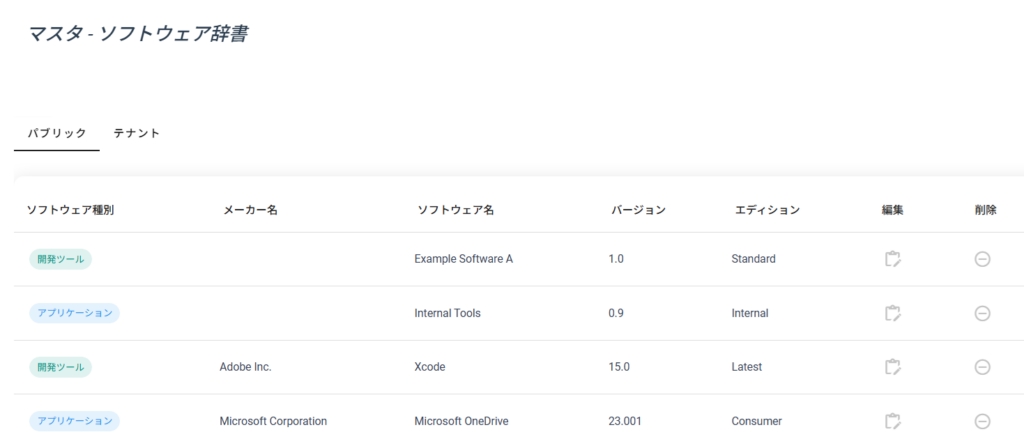This screenshot has width=1024, height=448.
Task: Delete the Microsoft OneDrive row
Action: point(982,421)
